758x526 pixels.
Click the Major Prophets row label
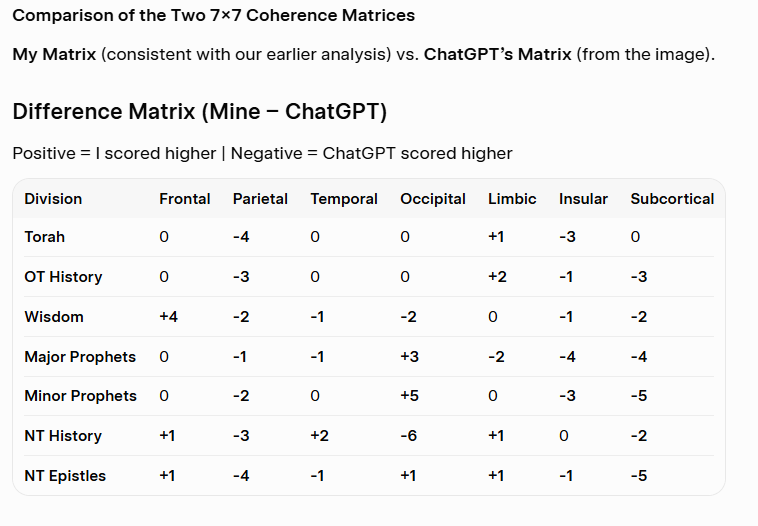80,357
